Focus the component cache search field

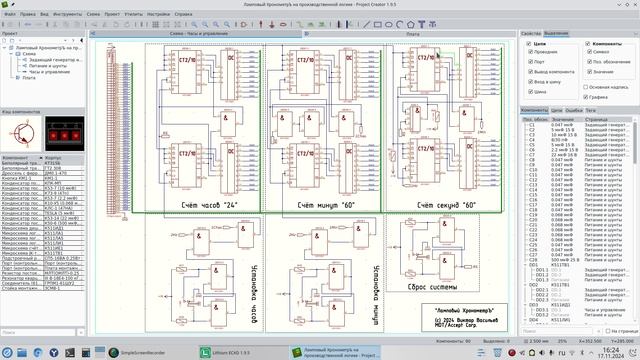tap(38, 333)
